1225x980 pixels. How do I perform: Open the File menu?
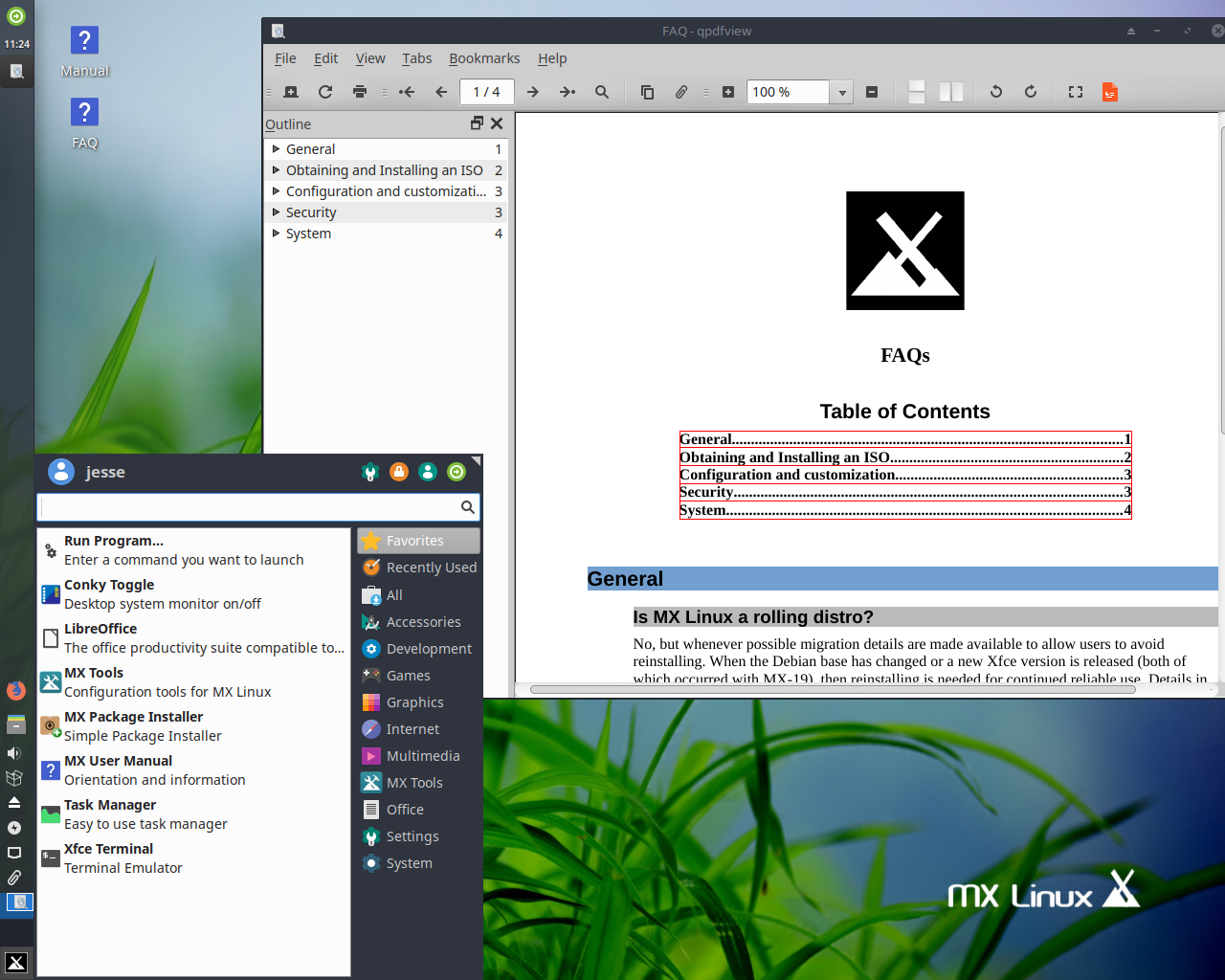285,58
